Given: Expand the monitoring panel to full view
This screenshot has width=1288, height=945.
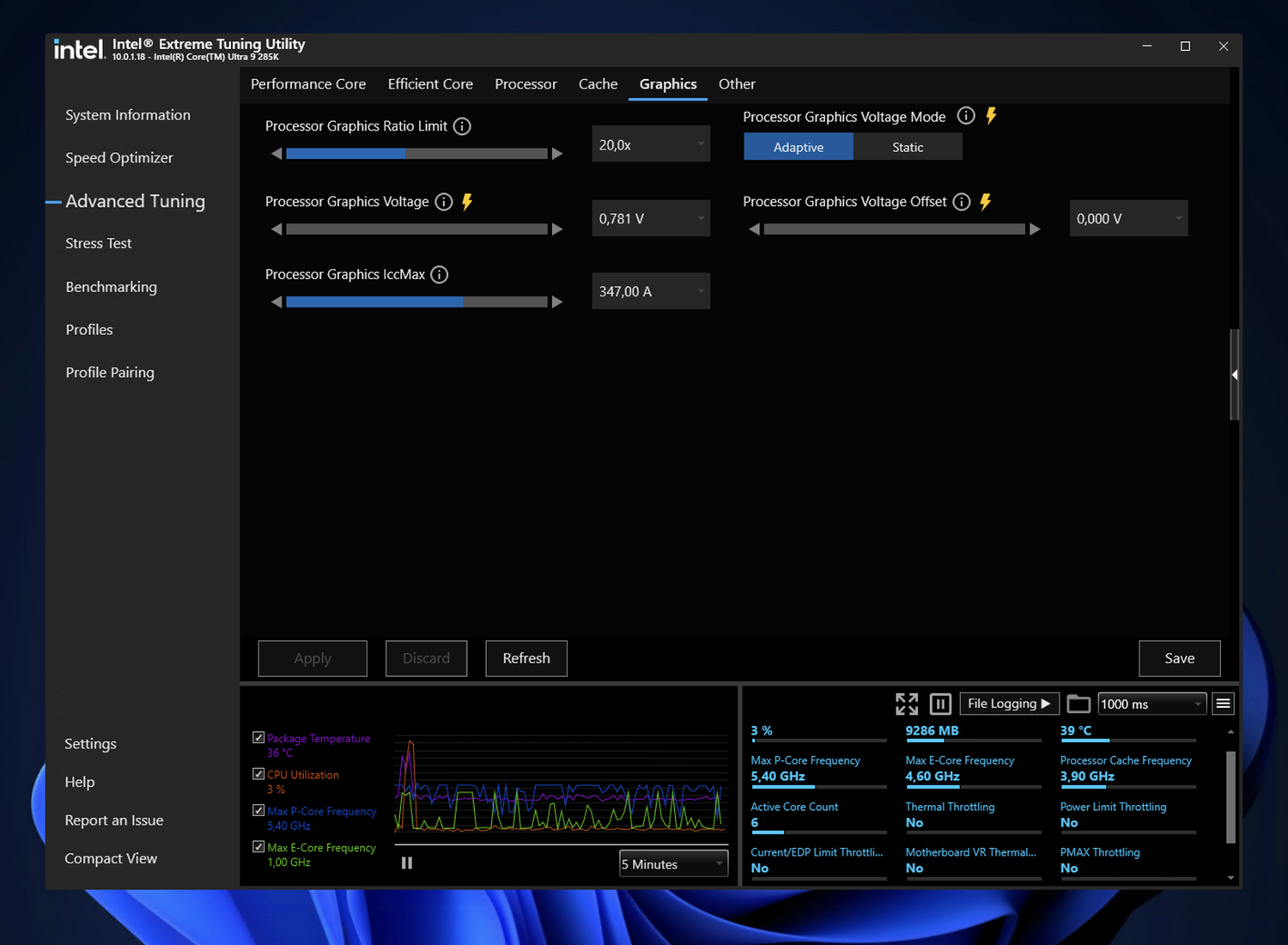Looking at the screenshot, I should pyautogui.click(x=907, y=704).
